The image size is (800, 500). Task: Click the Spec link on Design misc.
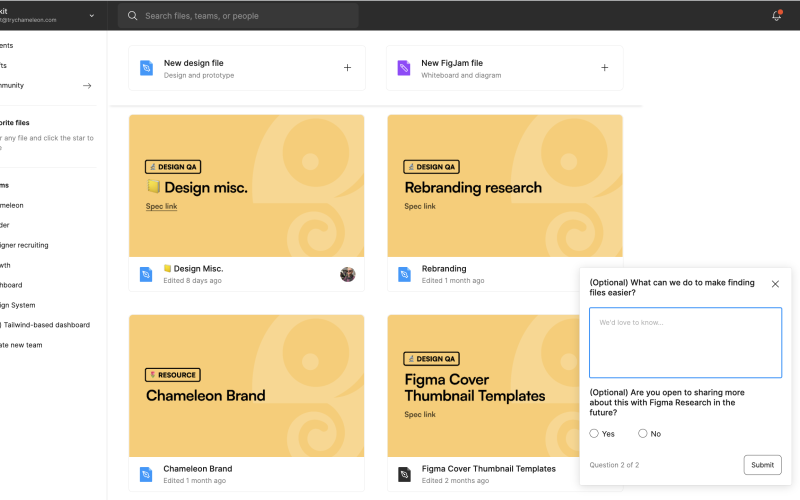(161, 207)
